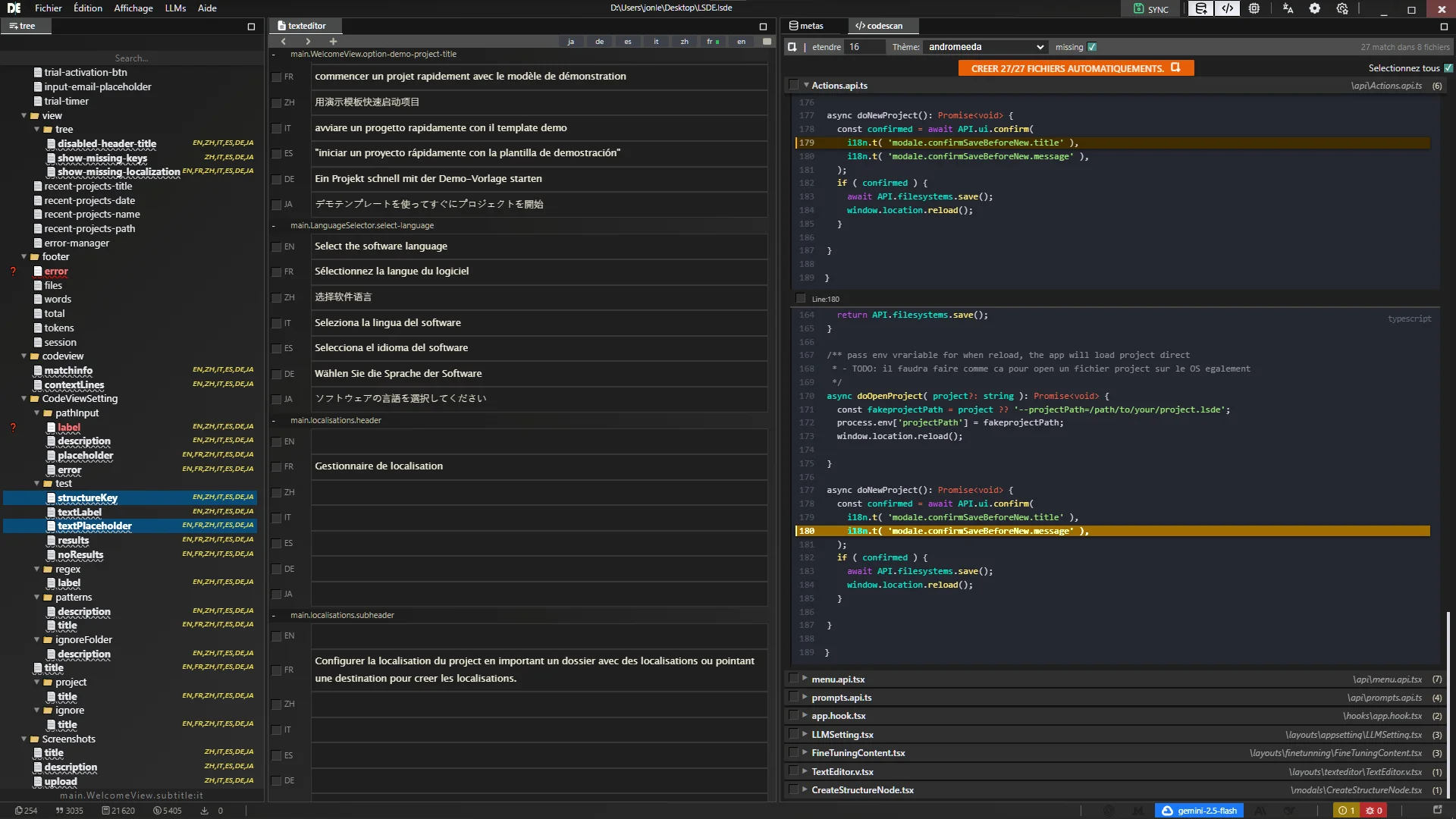The image size is (1456, 819).
Task: Toggle the Selectionnez tous checkbox
Action: (1448, 68)
